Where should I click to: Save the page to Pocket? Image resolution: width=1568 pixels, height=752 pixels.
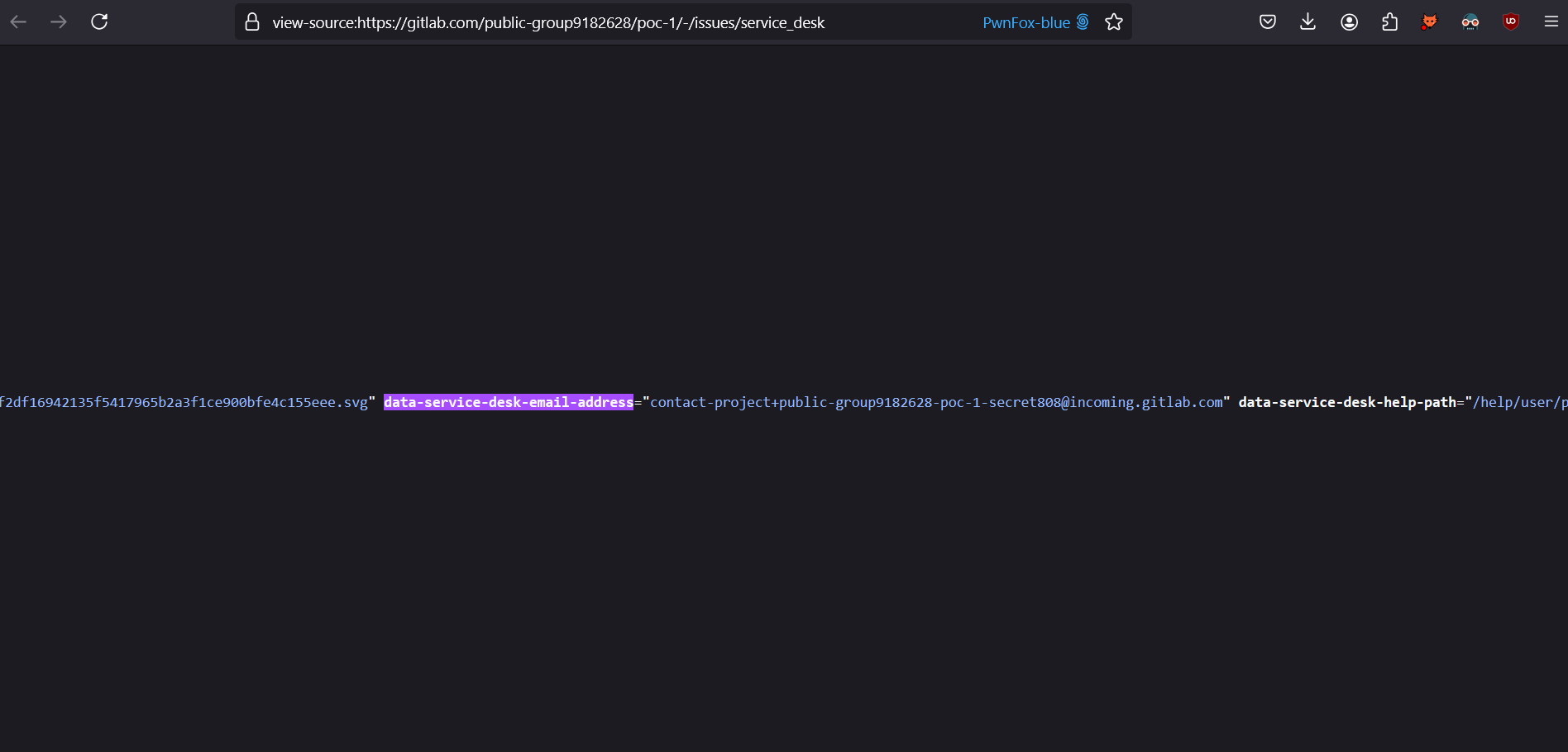pyautogui.click(x=1267, y=22)
